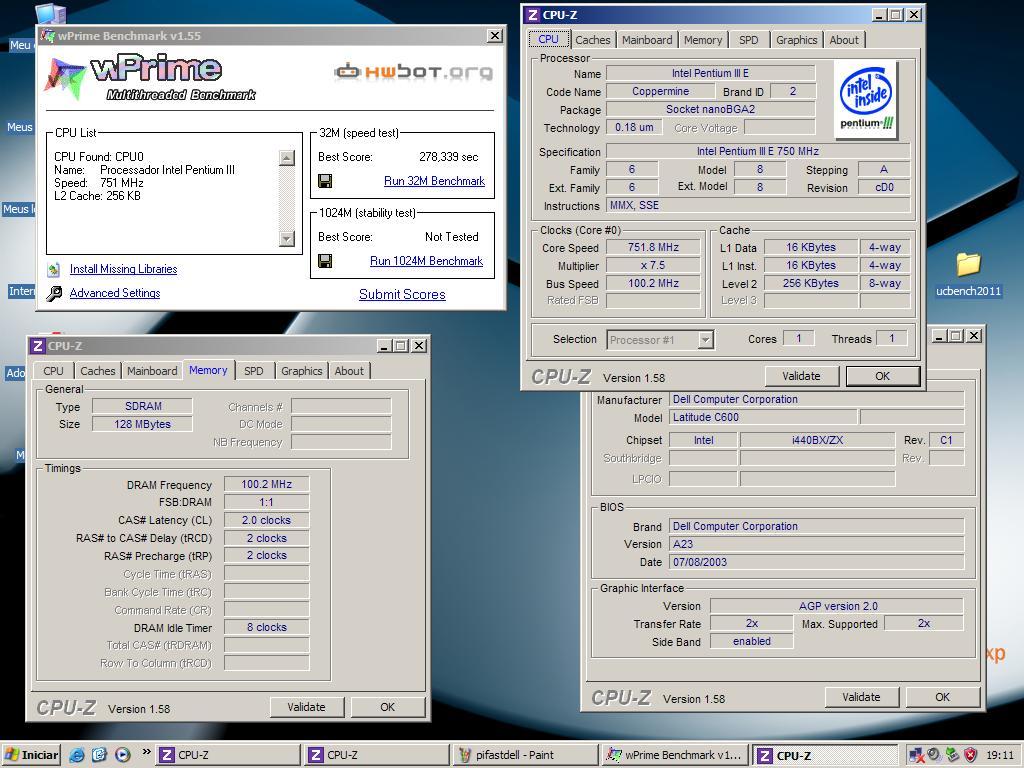This screenshot has width=1024, height=768.
Task: Open the Advanced Settings link
Action: coord(115,293)
